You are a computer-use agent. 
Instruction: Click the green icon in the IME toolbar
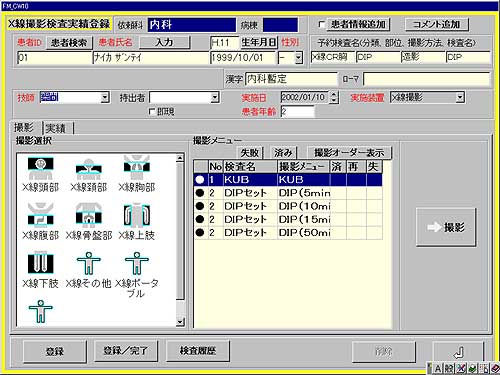pyautogui.click(x=472, y=368)
